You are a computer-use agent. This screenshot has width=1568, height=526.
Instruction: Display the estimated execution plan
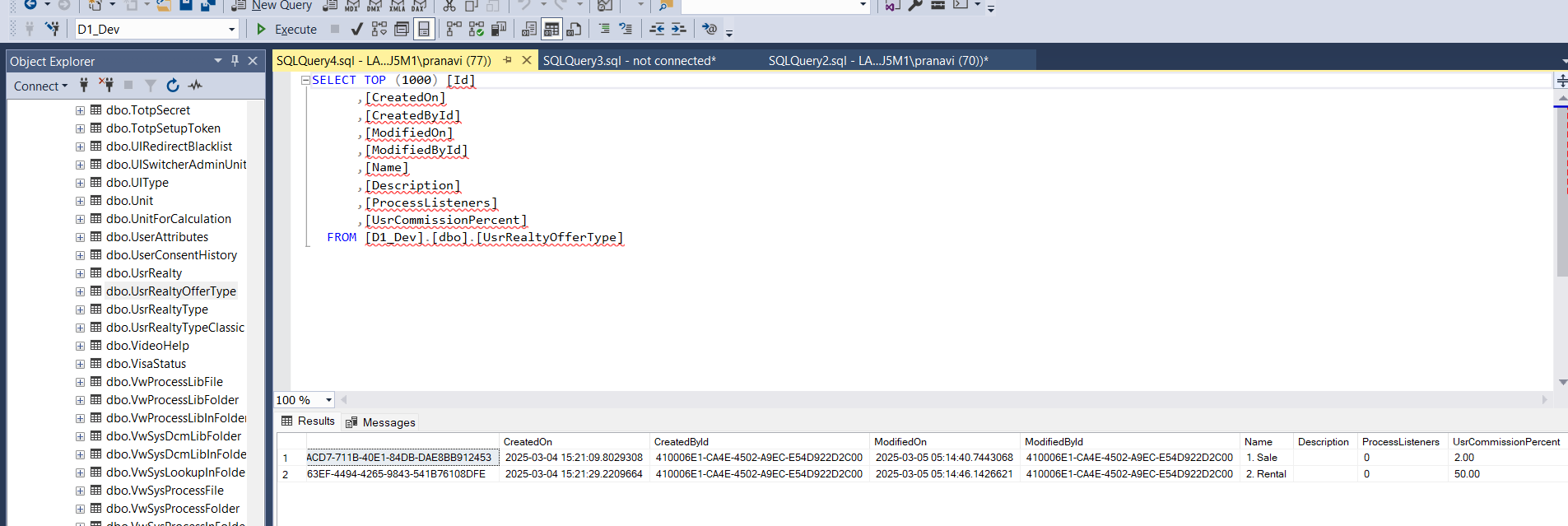pyautogui.click(x=379, y=29)
